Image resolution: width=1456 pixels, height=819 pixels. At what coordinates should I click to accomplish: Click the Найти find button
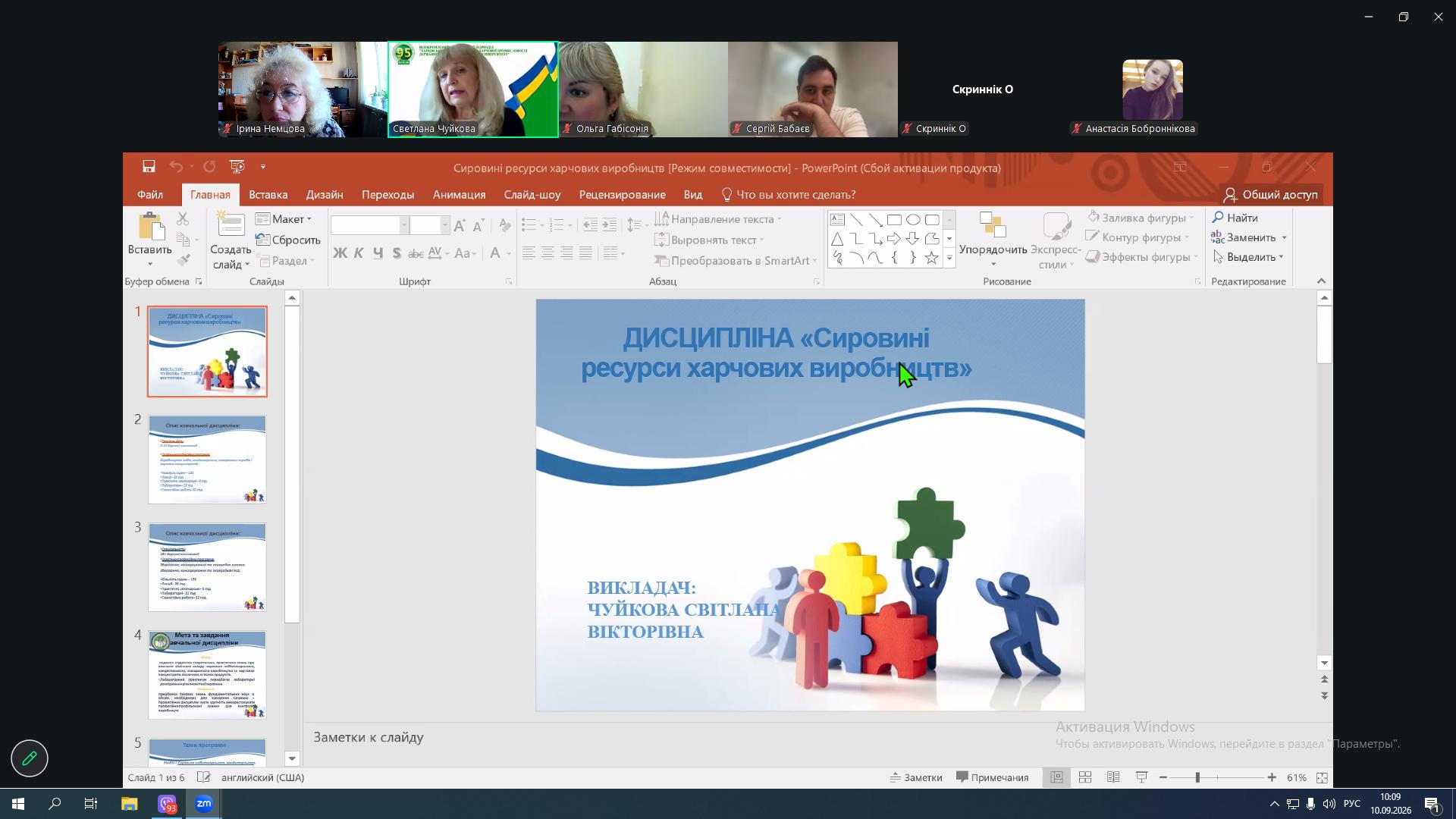point(1235,218)
